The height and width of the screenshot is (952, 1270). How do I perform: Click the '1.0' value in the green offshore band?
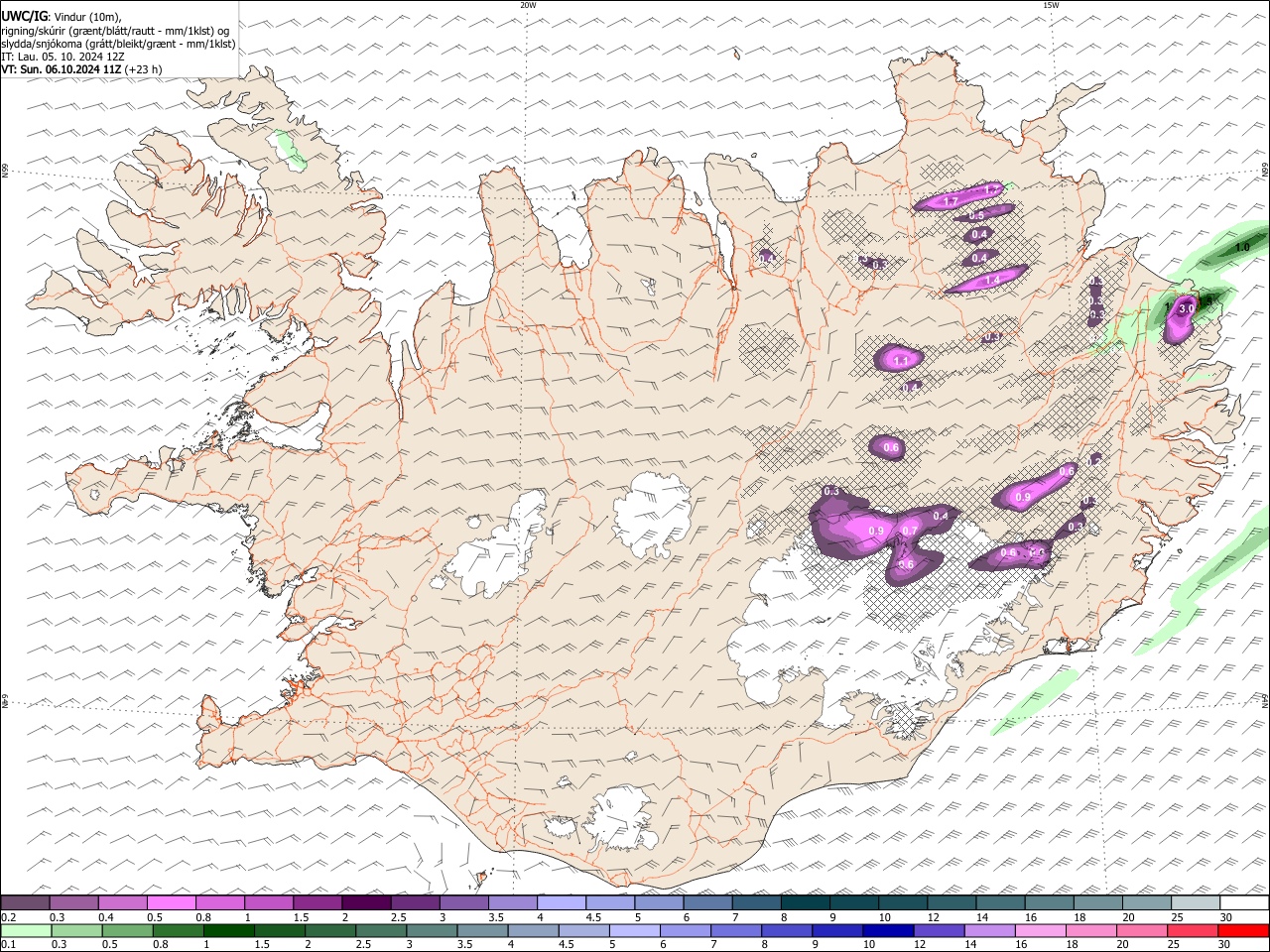click(x=1241, y=247)
